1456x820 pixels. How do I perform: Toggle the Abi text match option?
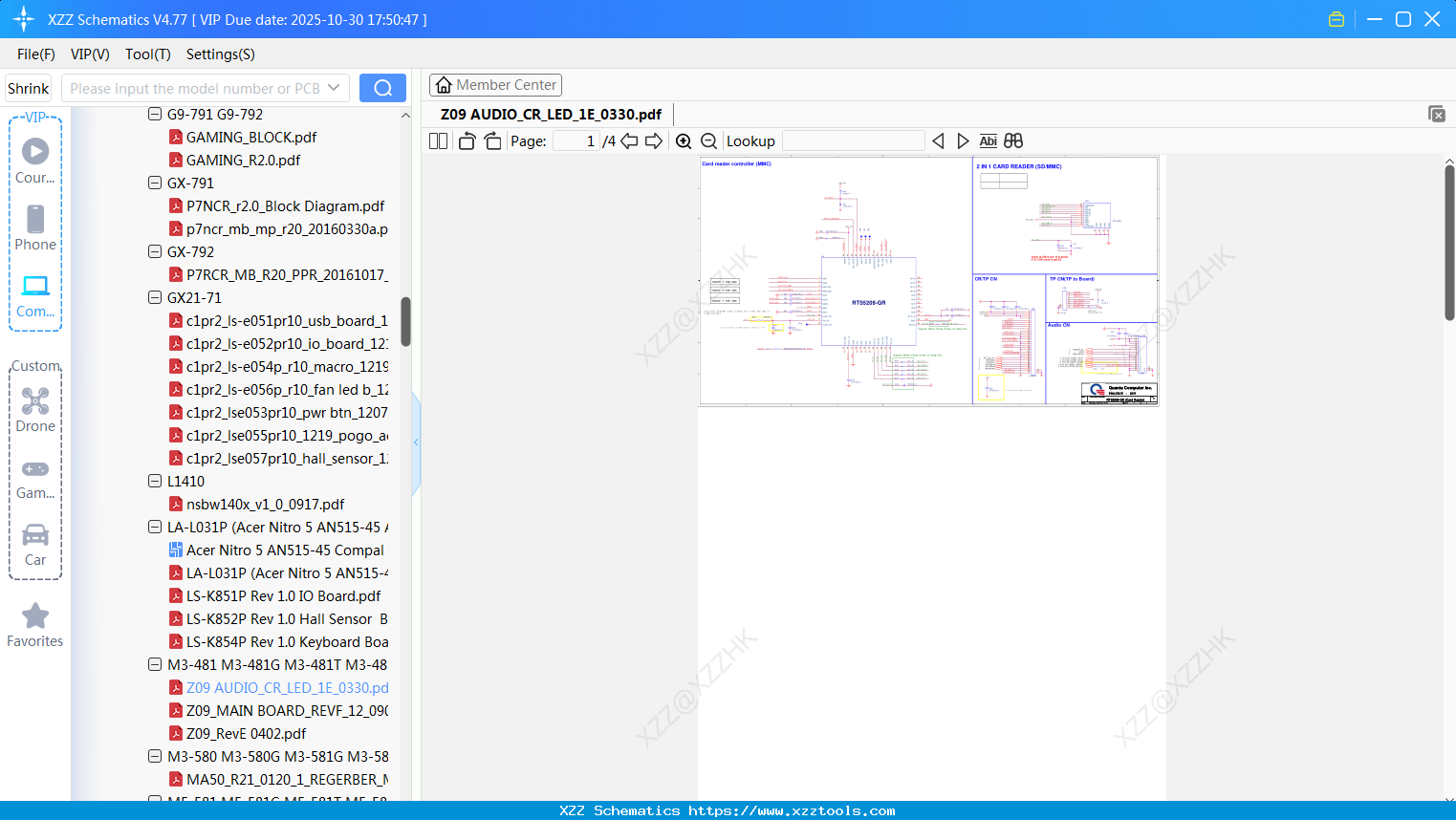coord(988,140)
